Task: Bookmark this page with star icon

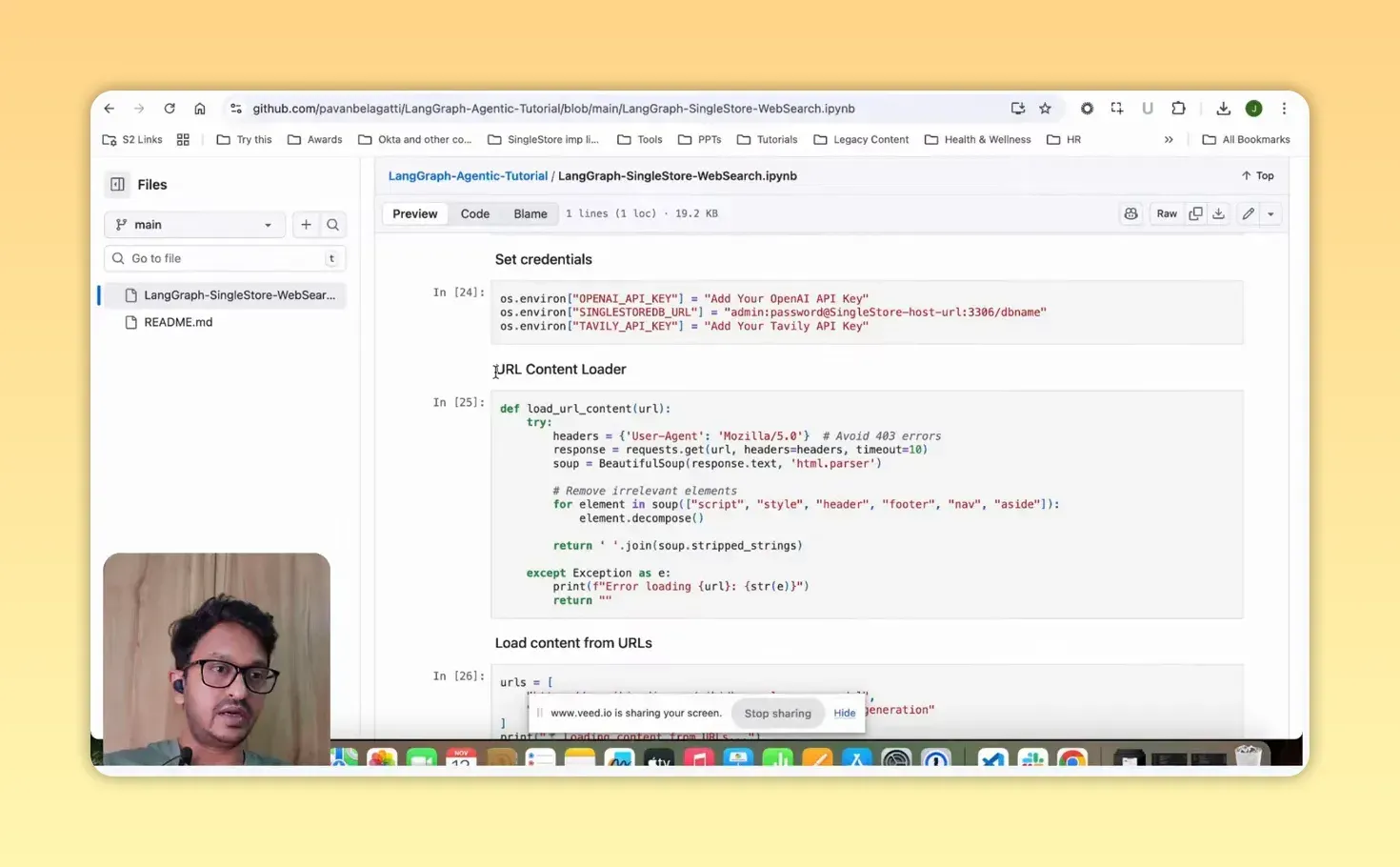Action: tap(1045, 109)
